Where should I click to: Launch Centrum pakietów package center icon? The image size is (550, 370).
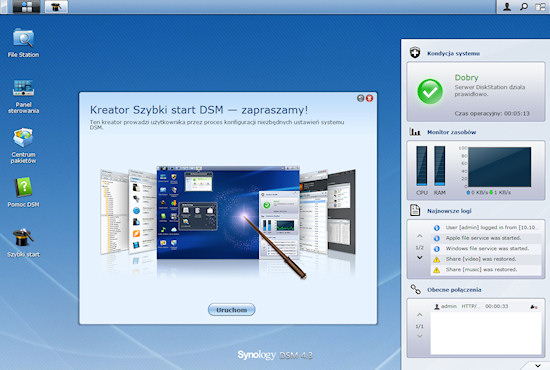click(23, 145)
